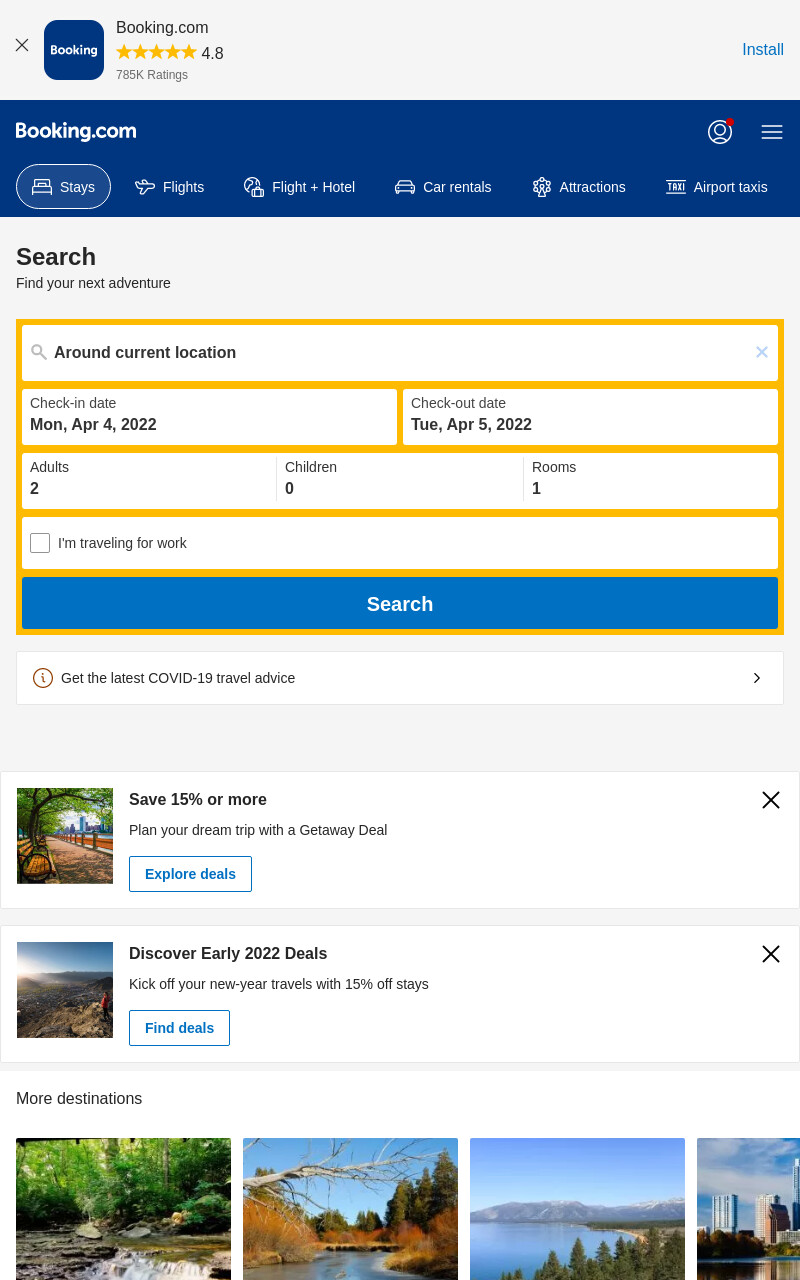This screenshot has height=1280, width=800.
Task: Click the COVID-19 info icon
Action: pyautogui.click(x=43, y=678)
